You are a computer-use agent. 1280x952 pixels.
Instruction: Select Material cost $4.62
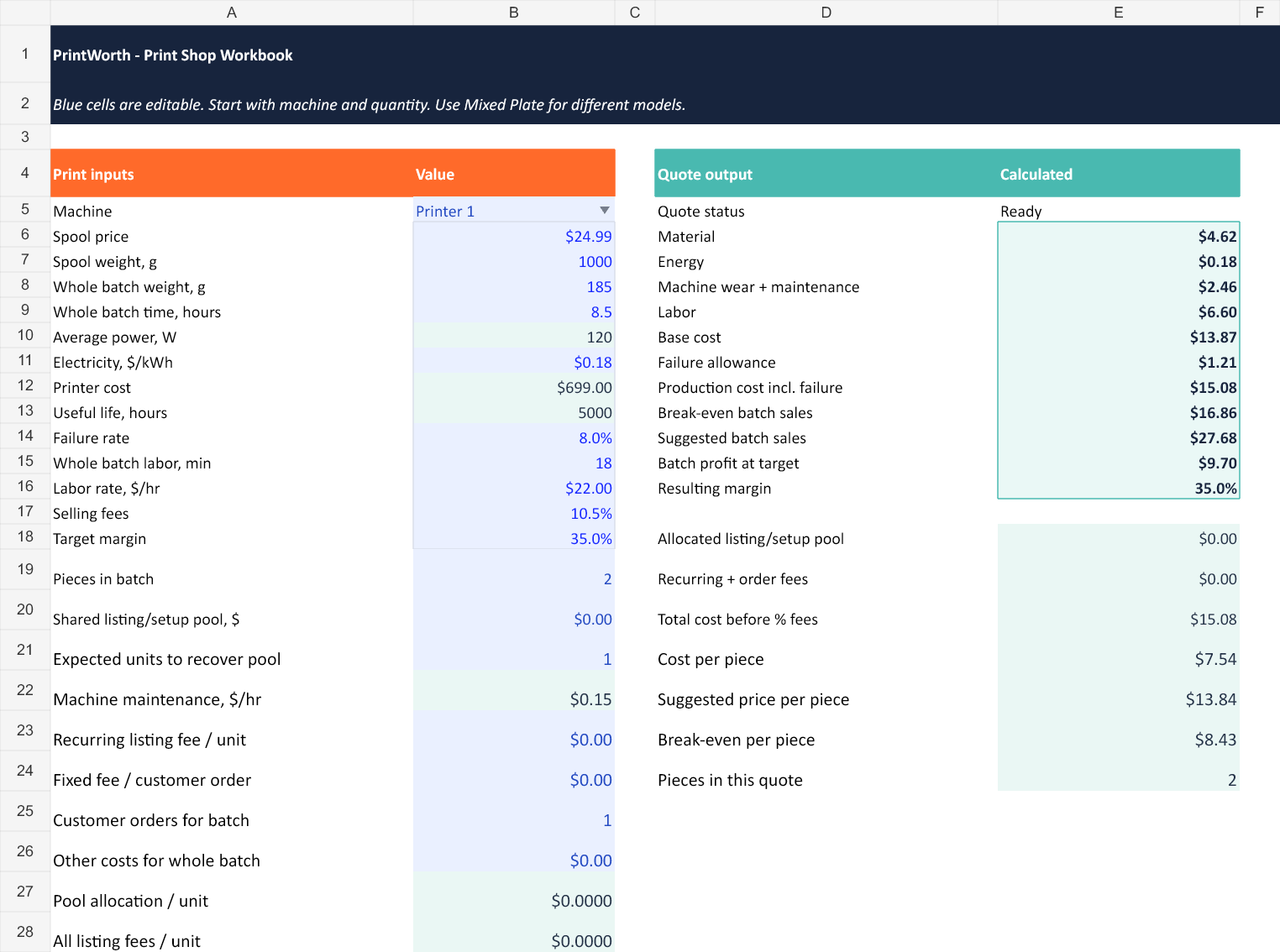[1119, 236]
